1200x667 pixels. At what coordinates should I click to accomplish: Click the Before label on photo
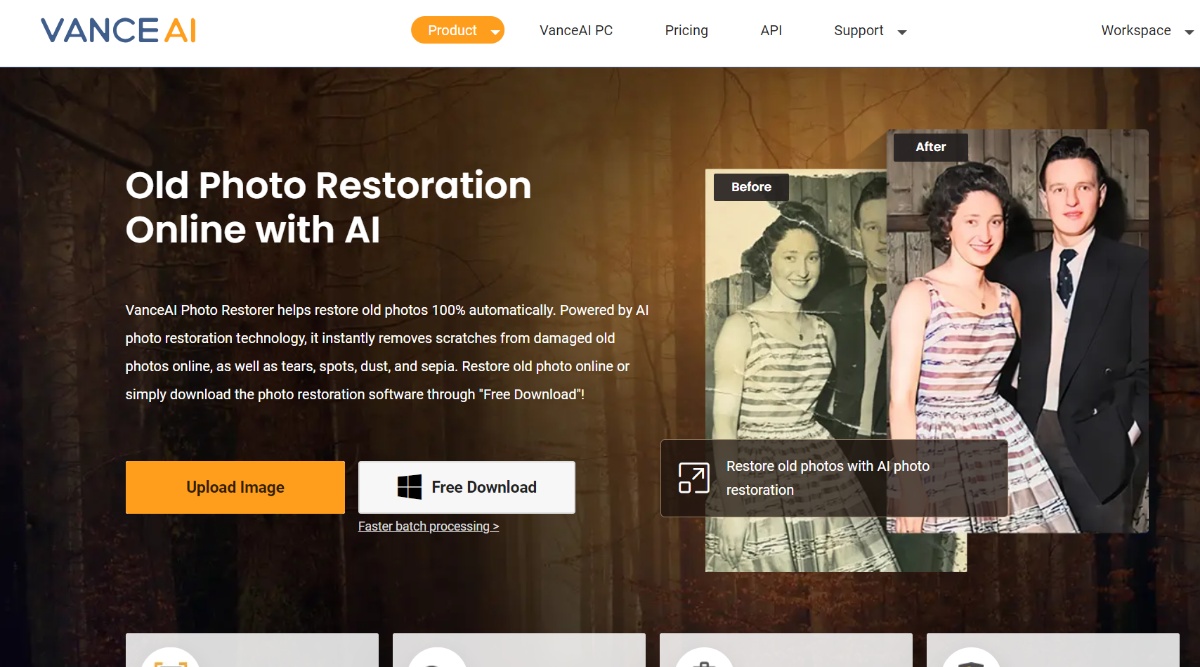751,187
